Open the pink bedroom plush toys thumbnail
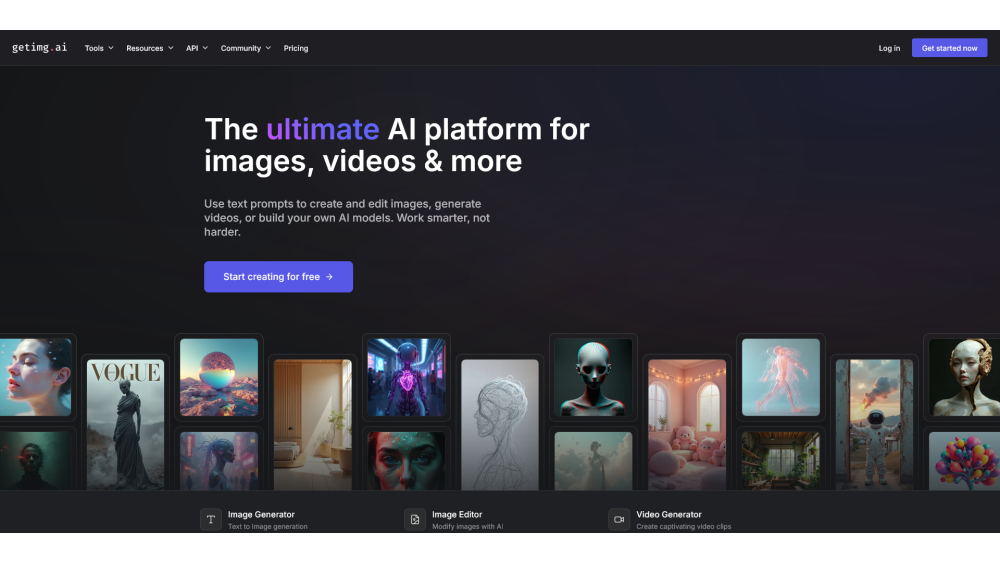This screenshot has height=563, width=1000. click(x=687, y=425)
